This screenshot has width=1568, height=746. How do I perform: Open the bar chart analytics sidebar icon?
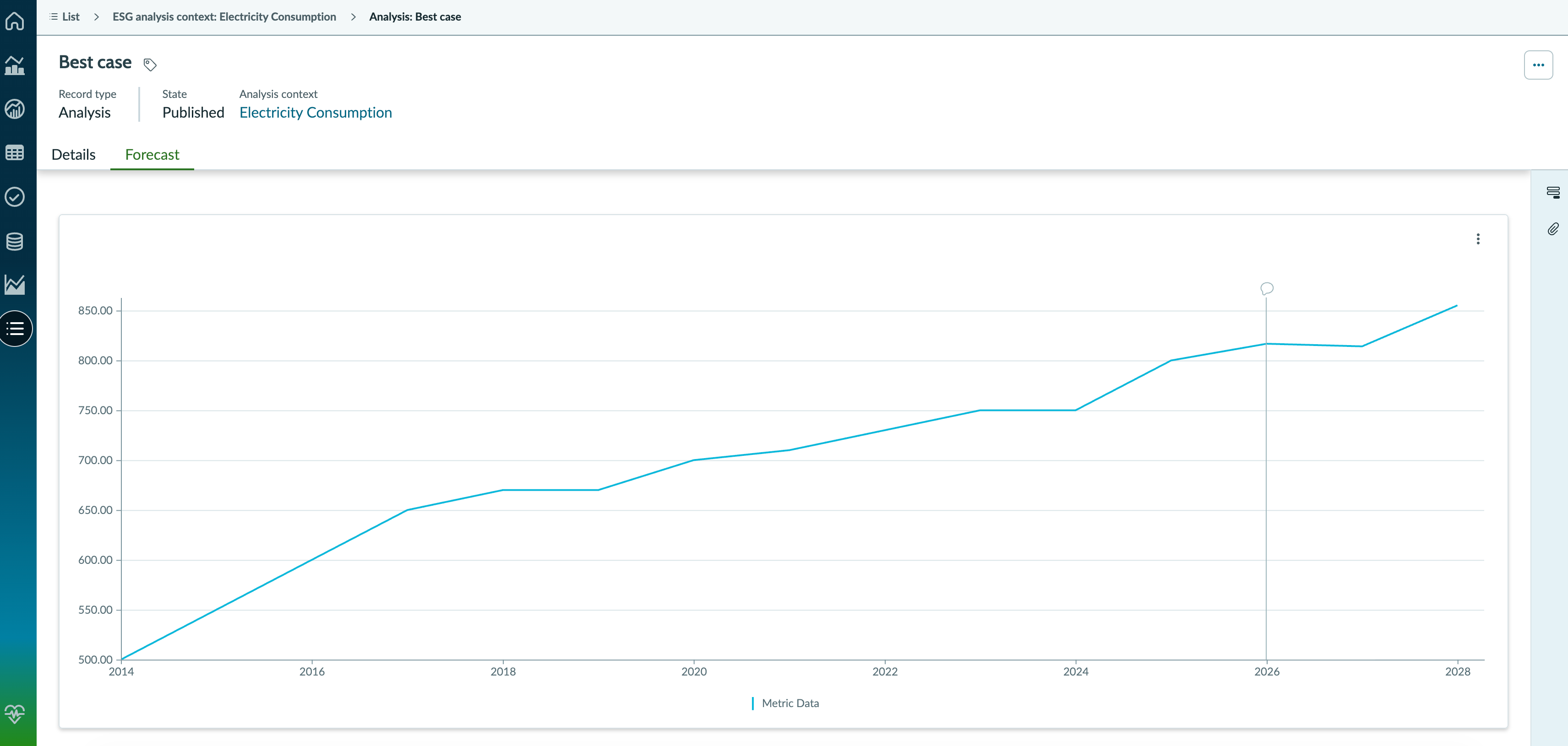[15, 65]
